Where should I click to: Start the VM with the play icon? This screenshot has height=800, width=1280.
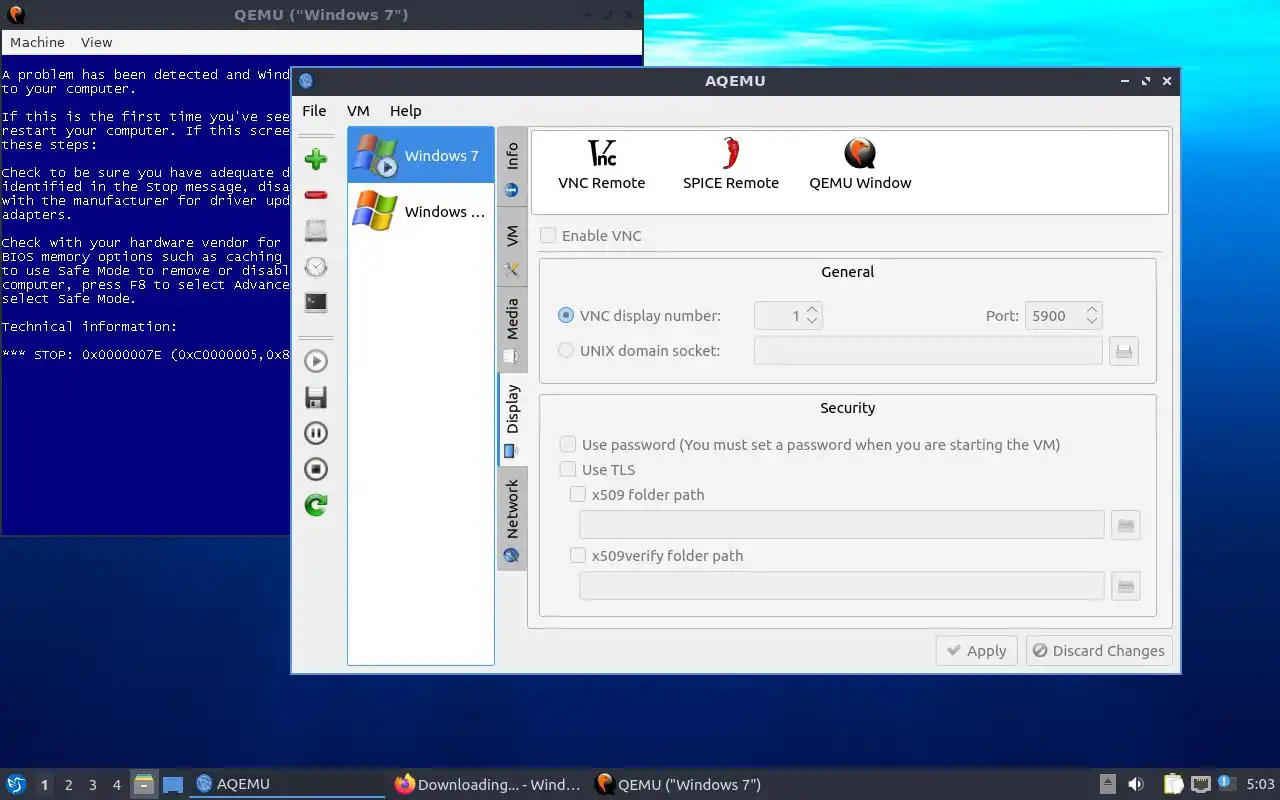tap(316, 361)
